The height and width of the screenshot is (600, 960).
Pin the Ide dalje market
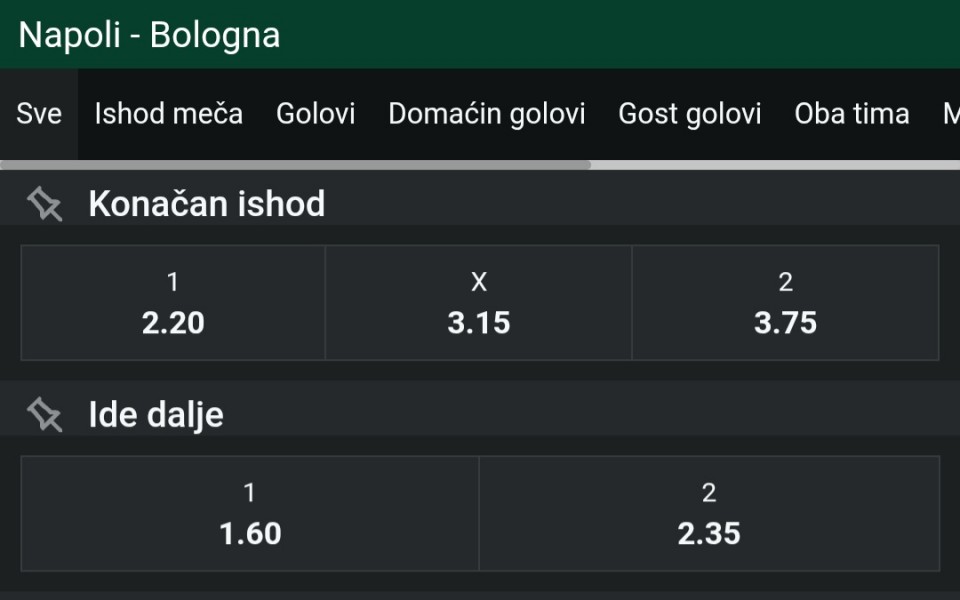[x=44, y=415]
